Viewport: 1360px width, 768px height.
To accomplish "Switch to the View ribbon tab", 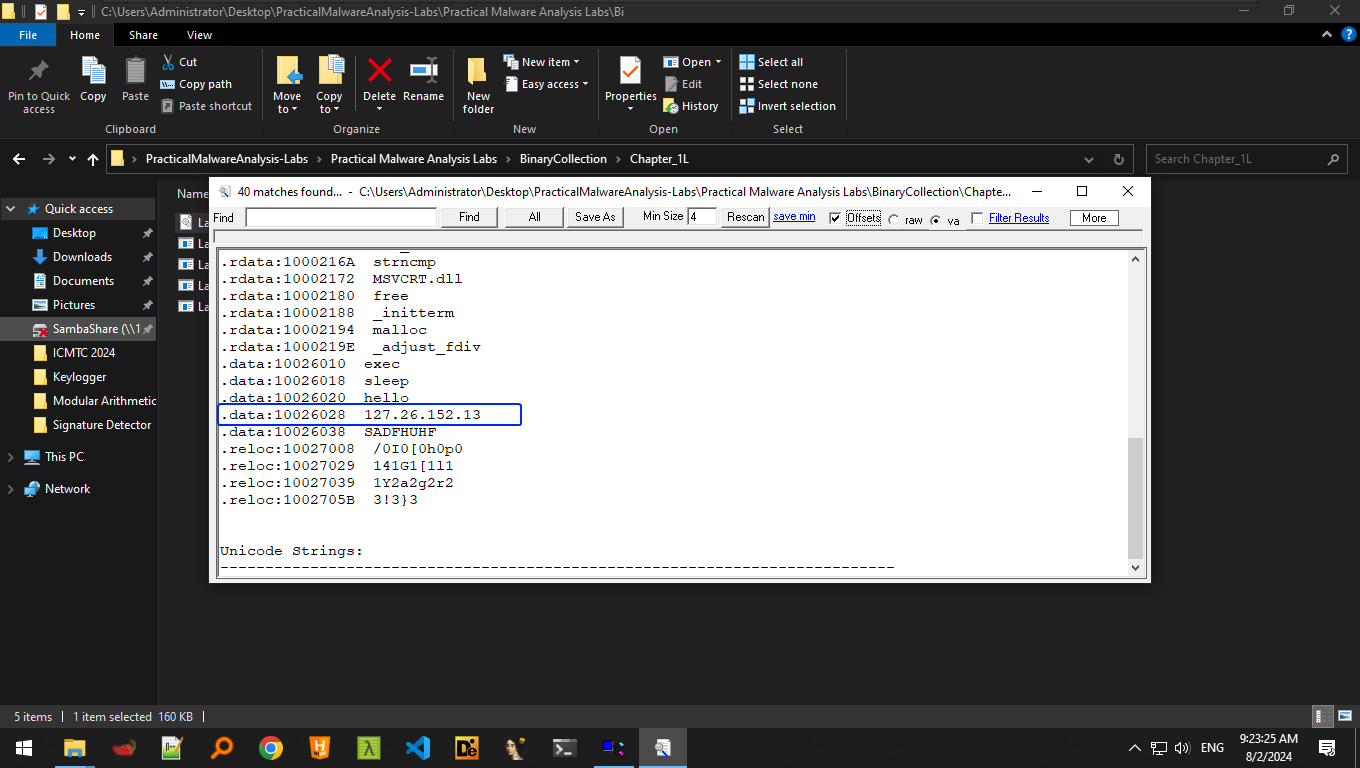I will 199,35.
